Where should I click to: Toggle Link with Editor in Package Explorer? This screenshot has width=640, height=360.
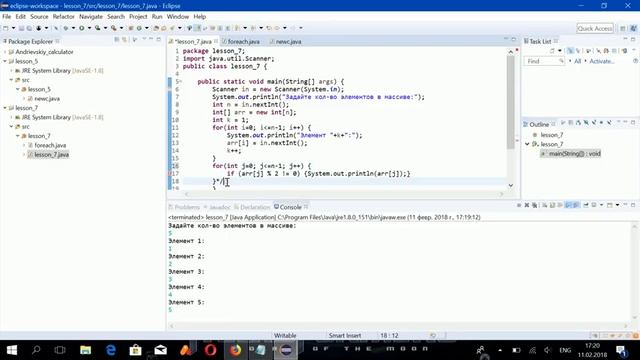pyautogui.click(x=124, y=40)
